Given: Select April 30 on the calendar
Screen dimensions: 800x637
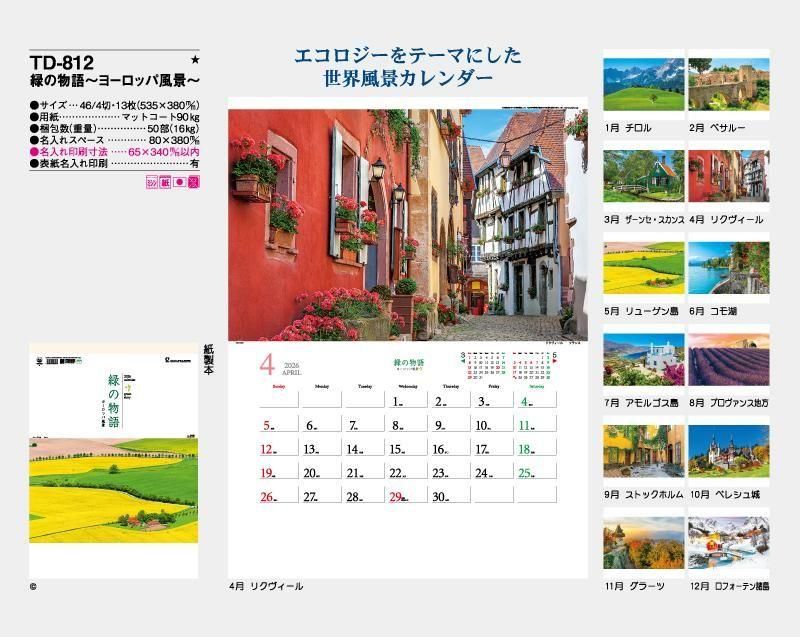Looking at the screenshot, I should [x=451, y=496].
